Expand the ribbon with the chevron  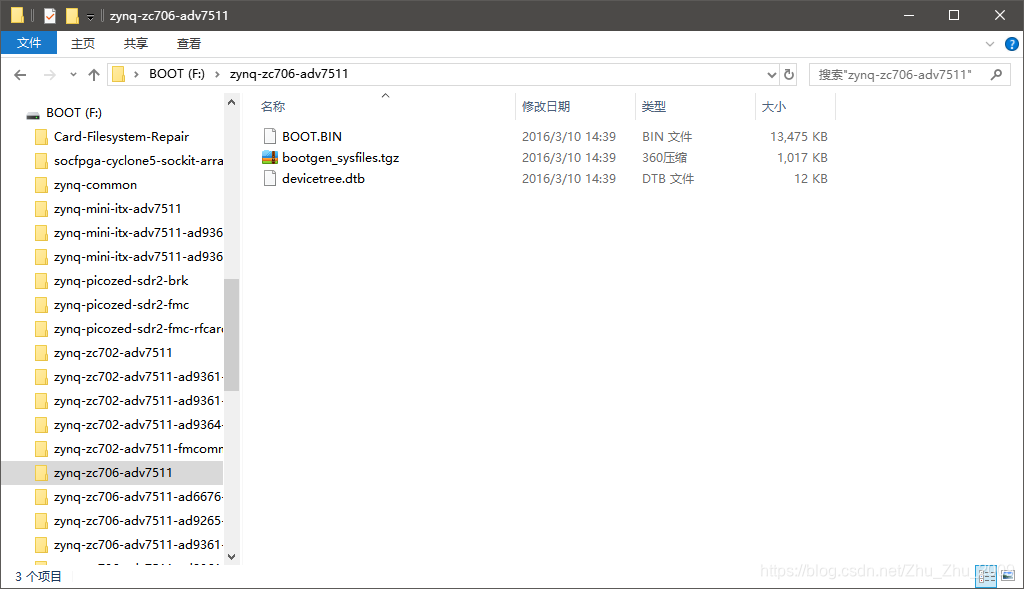click(989, 44)
